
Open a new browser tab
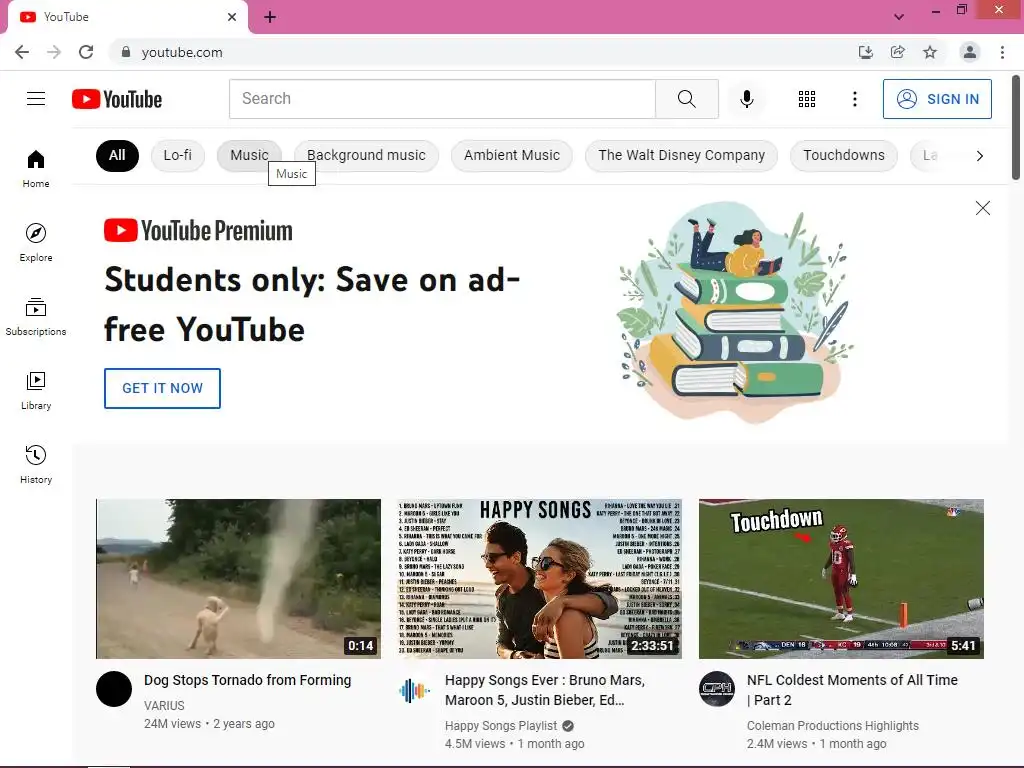tap(270, 17)
